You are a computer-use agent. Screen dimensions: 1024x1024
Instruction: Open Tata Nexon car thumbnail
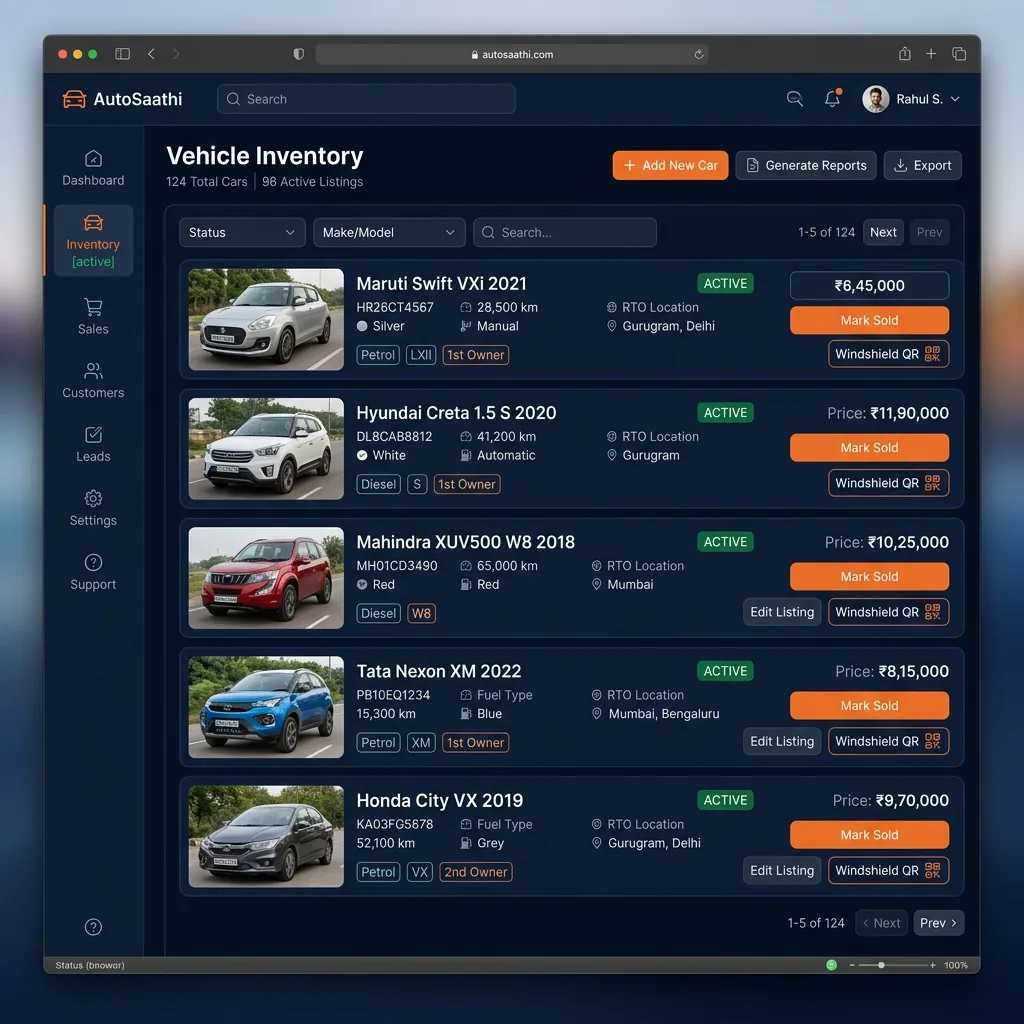click(x=266, y=707)
